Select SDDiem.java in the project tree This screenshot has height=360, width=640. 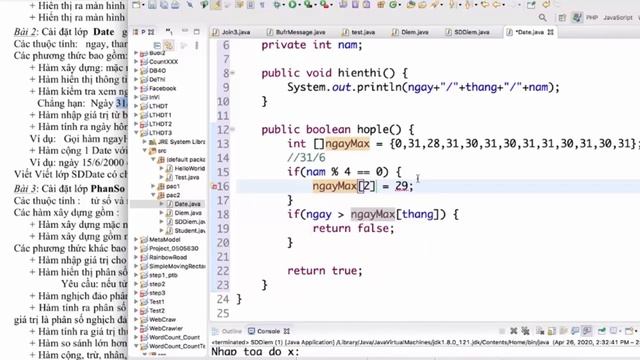pos(190,222)
